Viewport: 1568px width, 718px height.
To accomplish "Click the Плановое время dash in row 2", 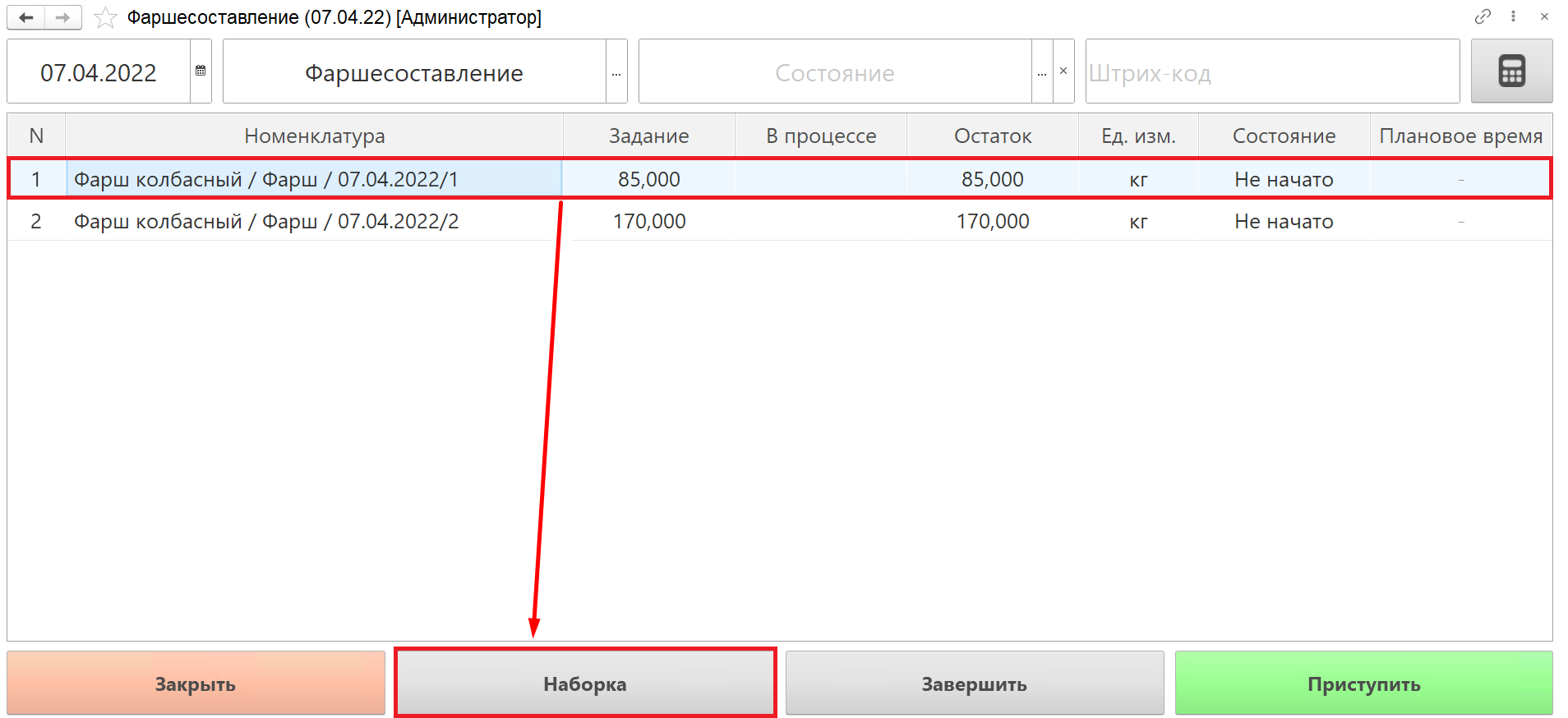I will [x=1461, y=221].
